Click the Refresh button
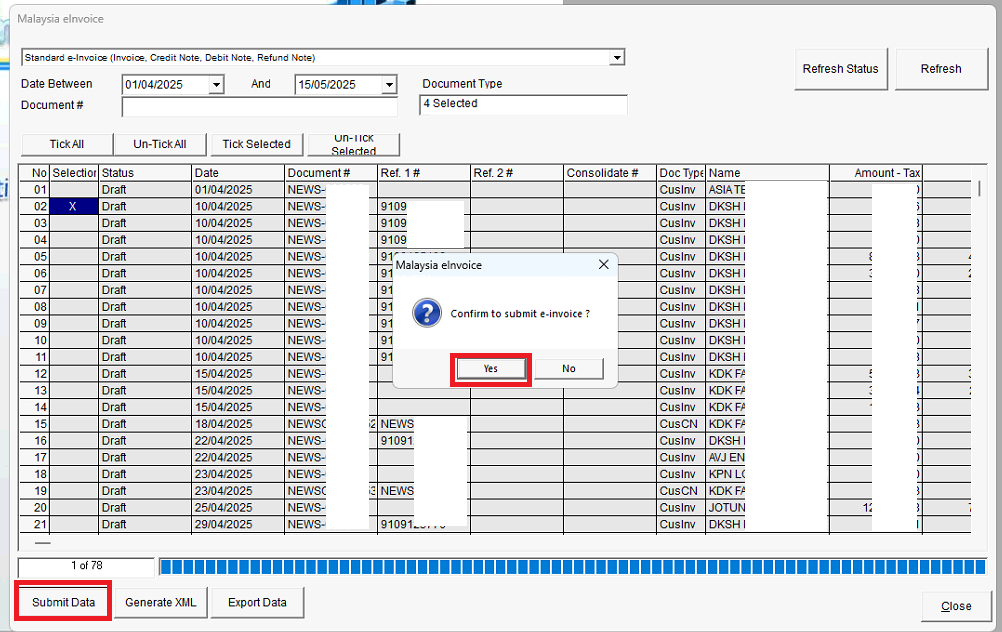1002x632 pixels. 940,69
